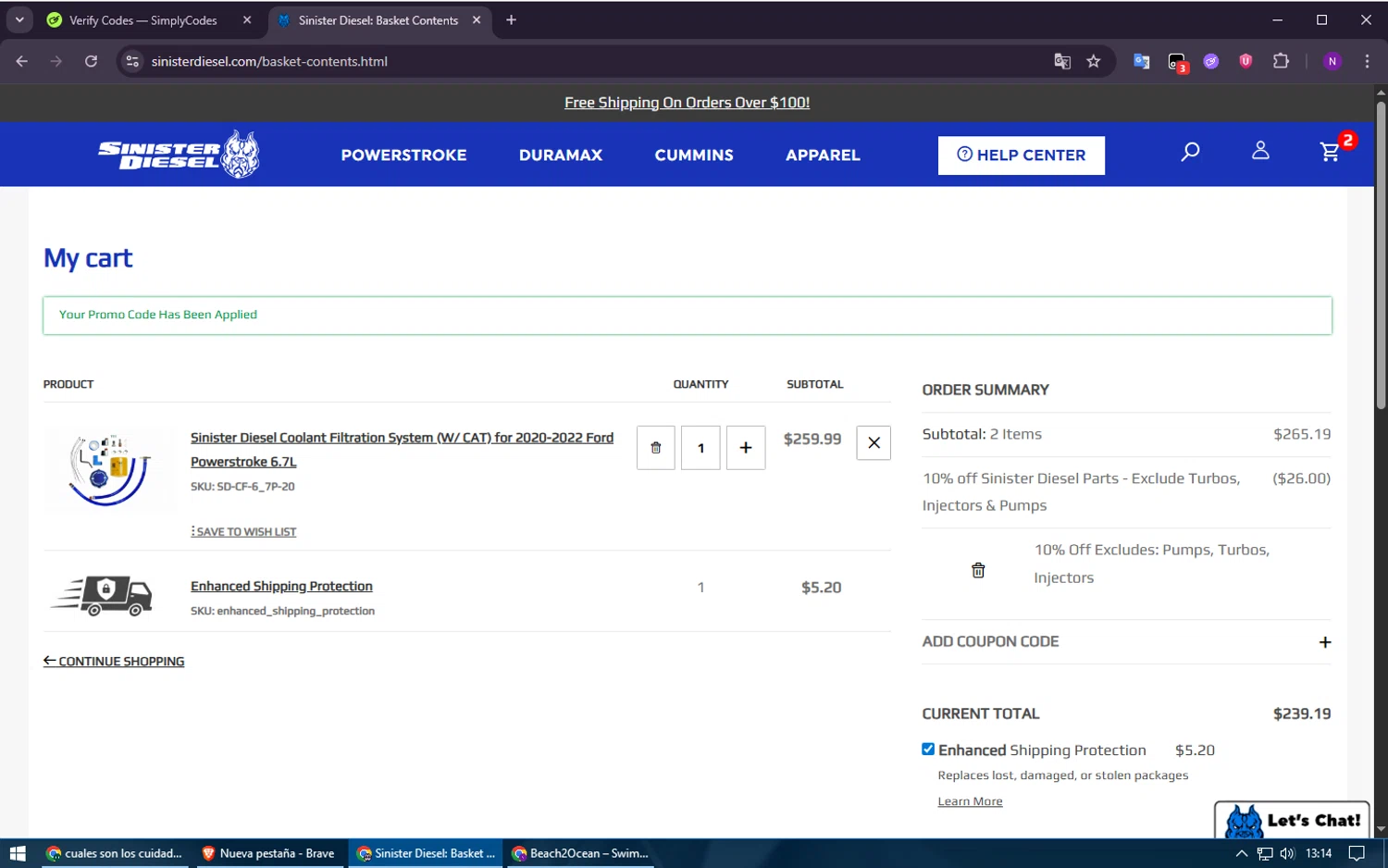The height and width of the screenshot is (868, 1388).
Task: Go back to the previous page
Action: [22, 61]
